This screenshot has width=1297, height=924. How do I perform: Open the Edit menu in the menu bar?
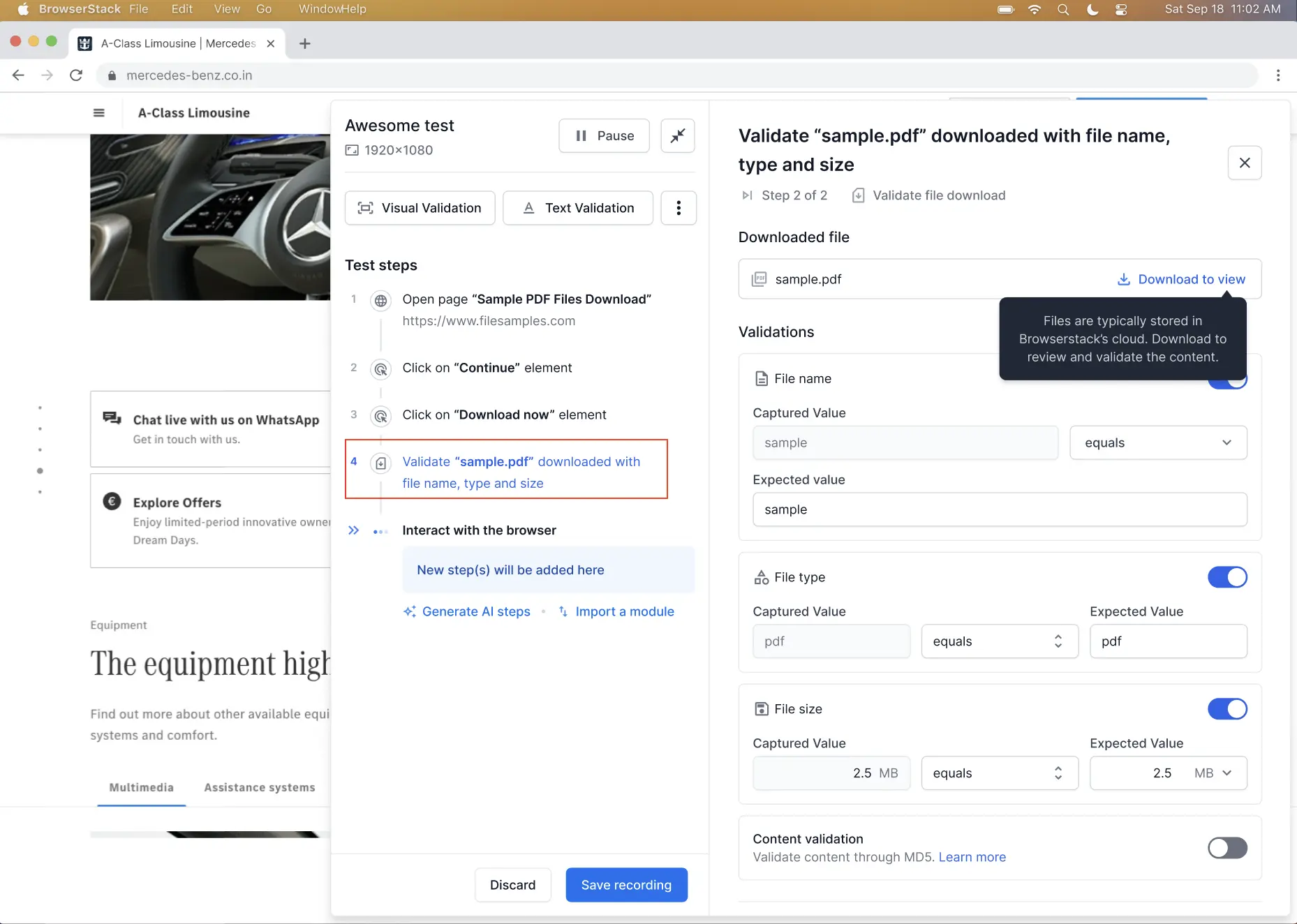point(181,9)
